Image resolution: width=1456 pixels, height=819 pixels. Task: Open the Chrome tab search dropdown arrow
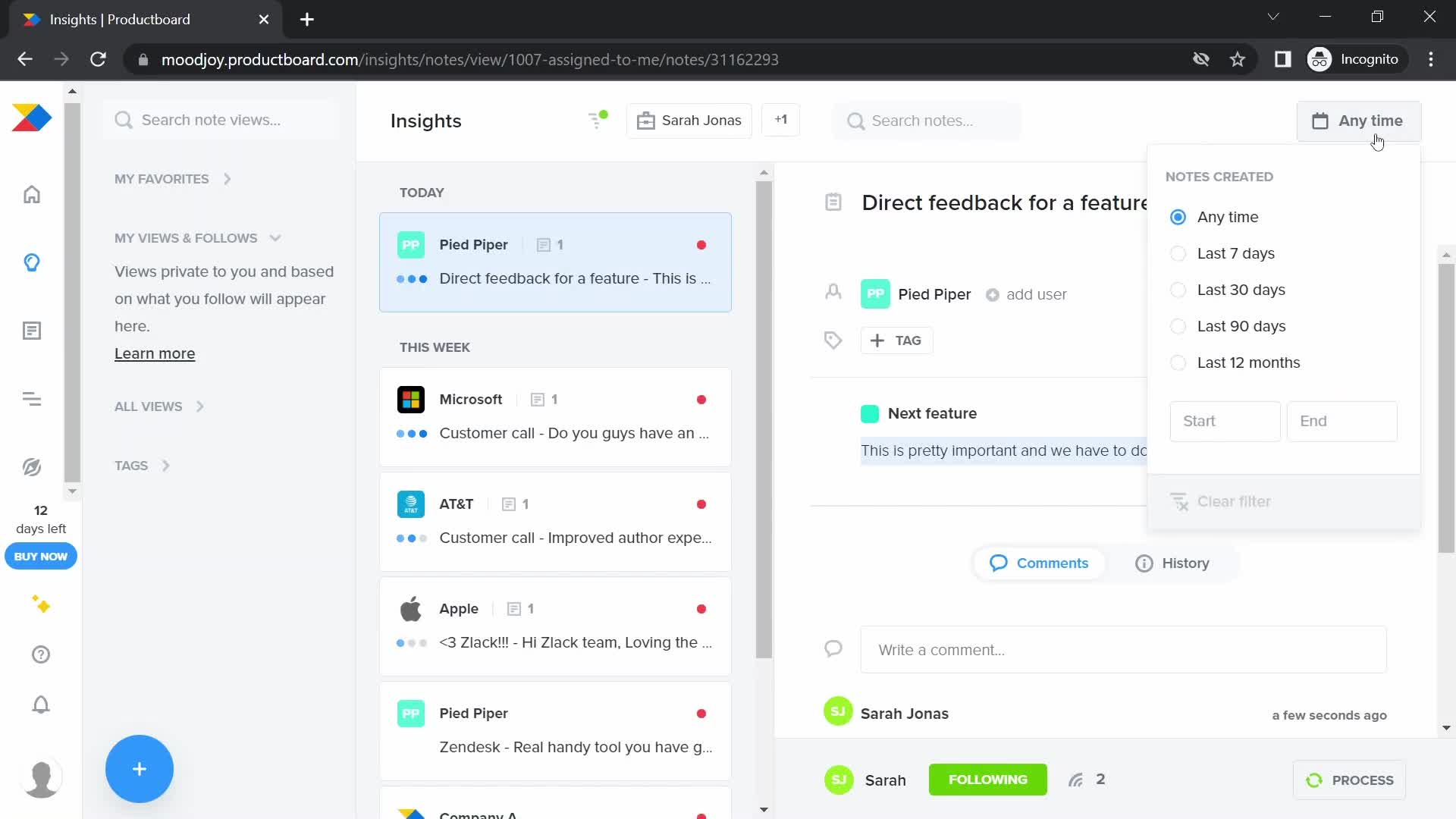point(1273,17)
